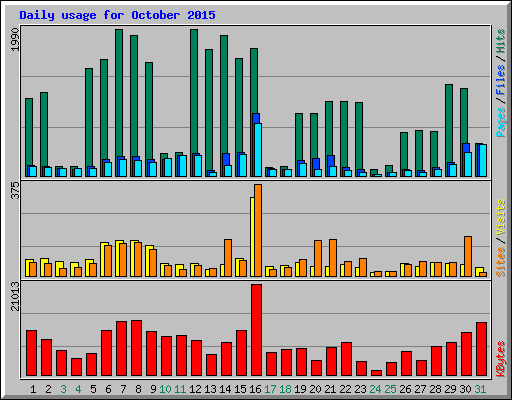
Task: Click the 'Daily usage for October 2015' title
Action: pyautogui.click(x=117, y=15)
